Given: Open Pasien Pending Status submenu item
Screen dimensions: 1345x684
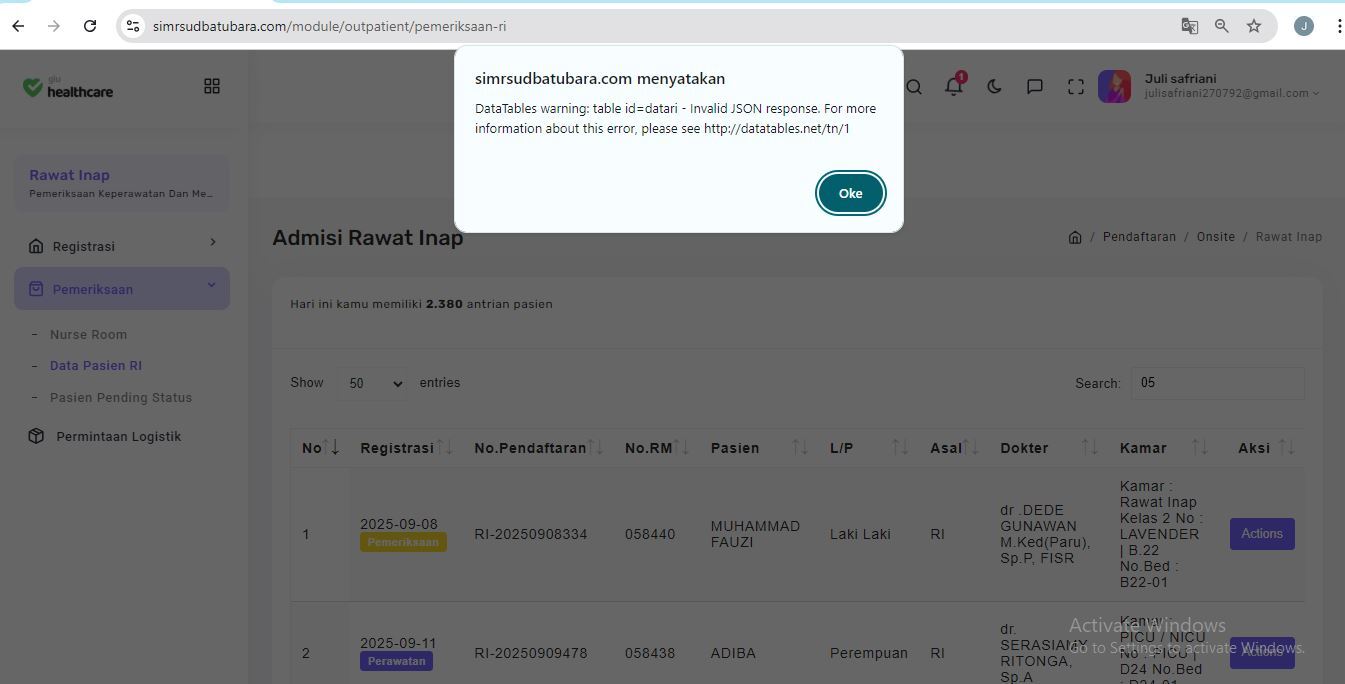Looking at the screenshot, I should pyautogui.click(x=121, y=398).
